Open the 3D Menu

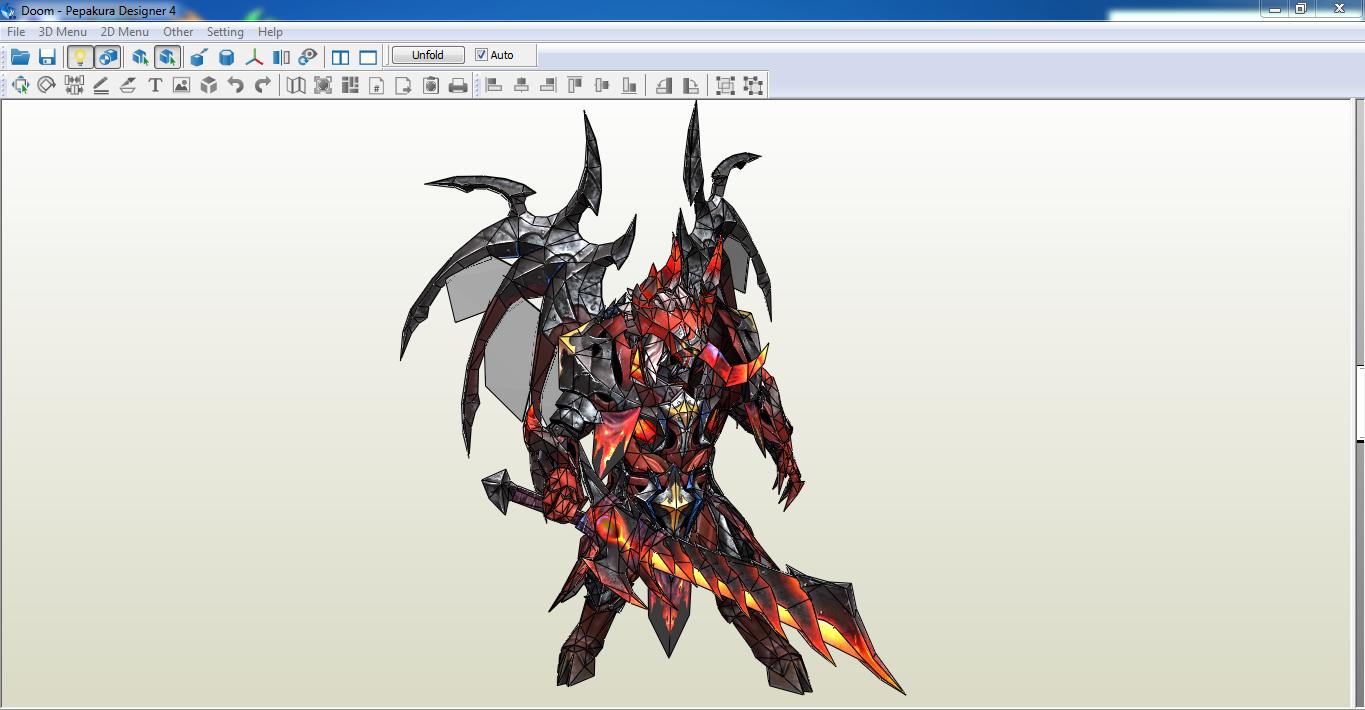[63, 32]
